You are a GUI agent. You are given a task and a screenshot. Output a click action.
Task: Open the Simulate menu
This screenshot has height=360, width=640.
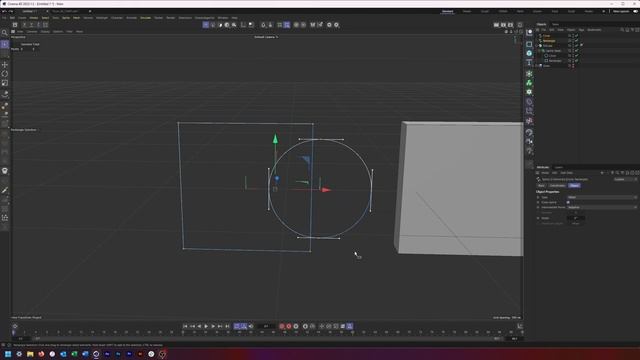[x=145, y=18]
